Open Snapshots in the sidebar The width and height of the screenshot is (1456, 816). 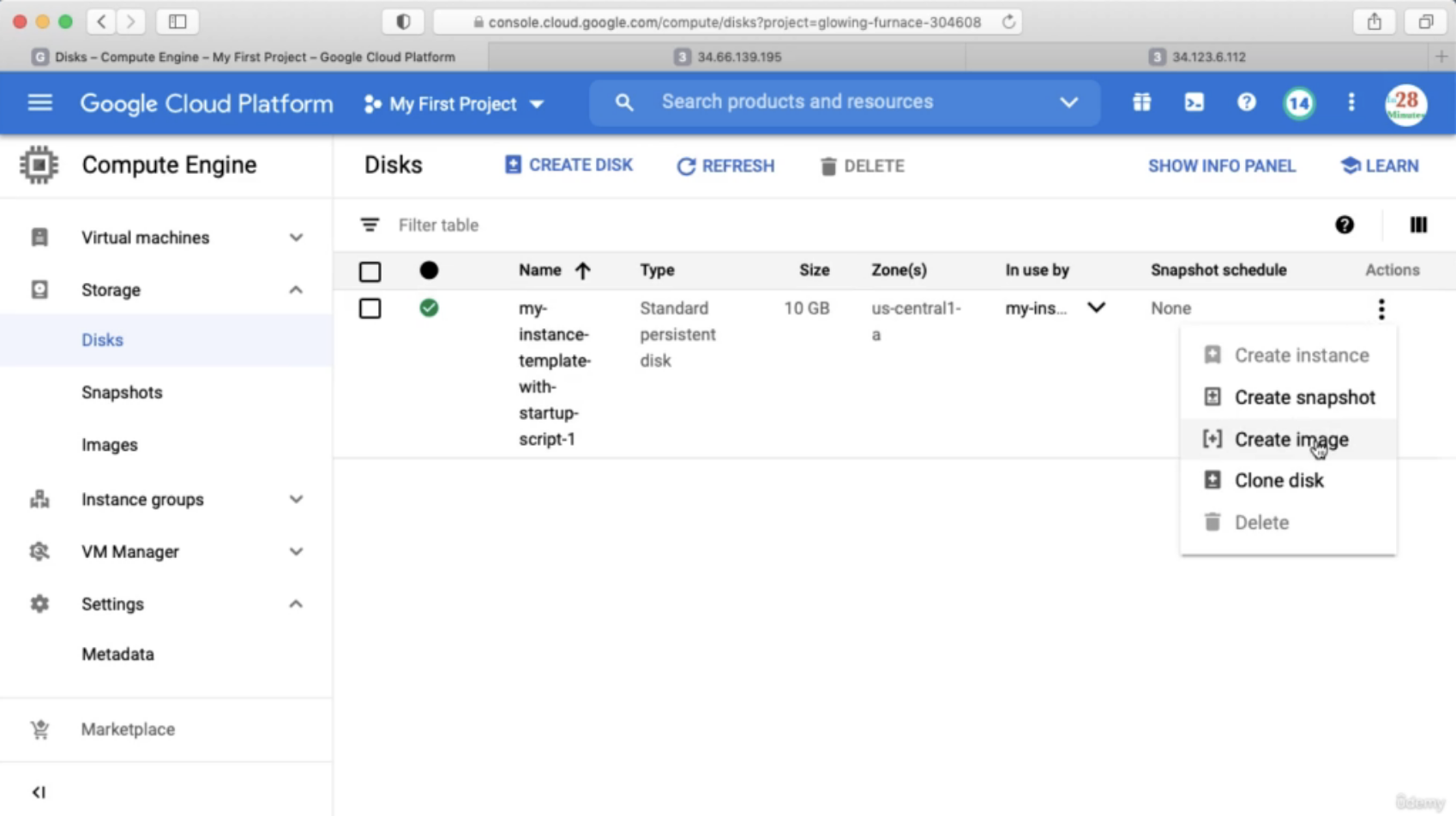pos(122,393)
